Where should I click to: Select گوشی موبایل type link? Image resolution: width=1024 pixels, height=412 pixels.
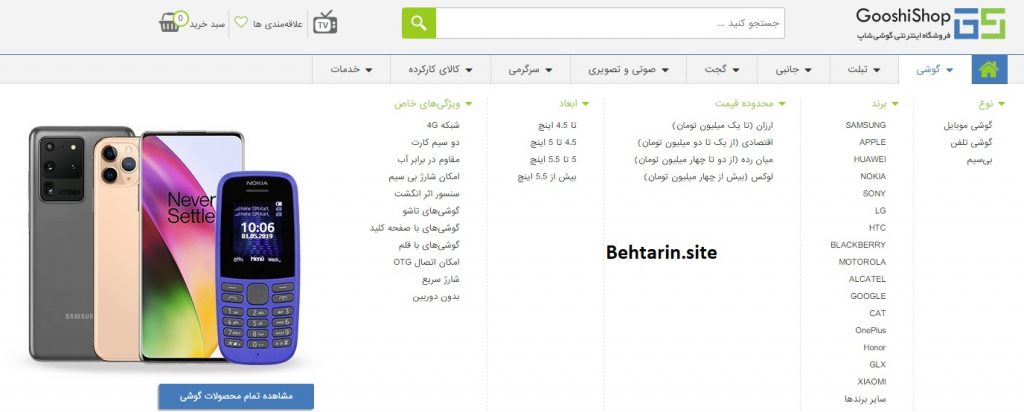(x=968, y=125)
